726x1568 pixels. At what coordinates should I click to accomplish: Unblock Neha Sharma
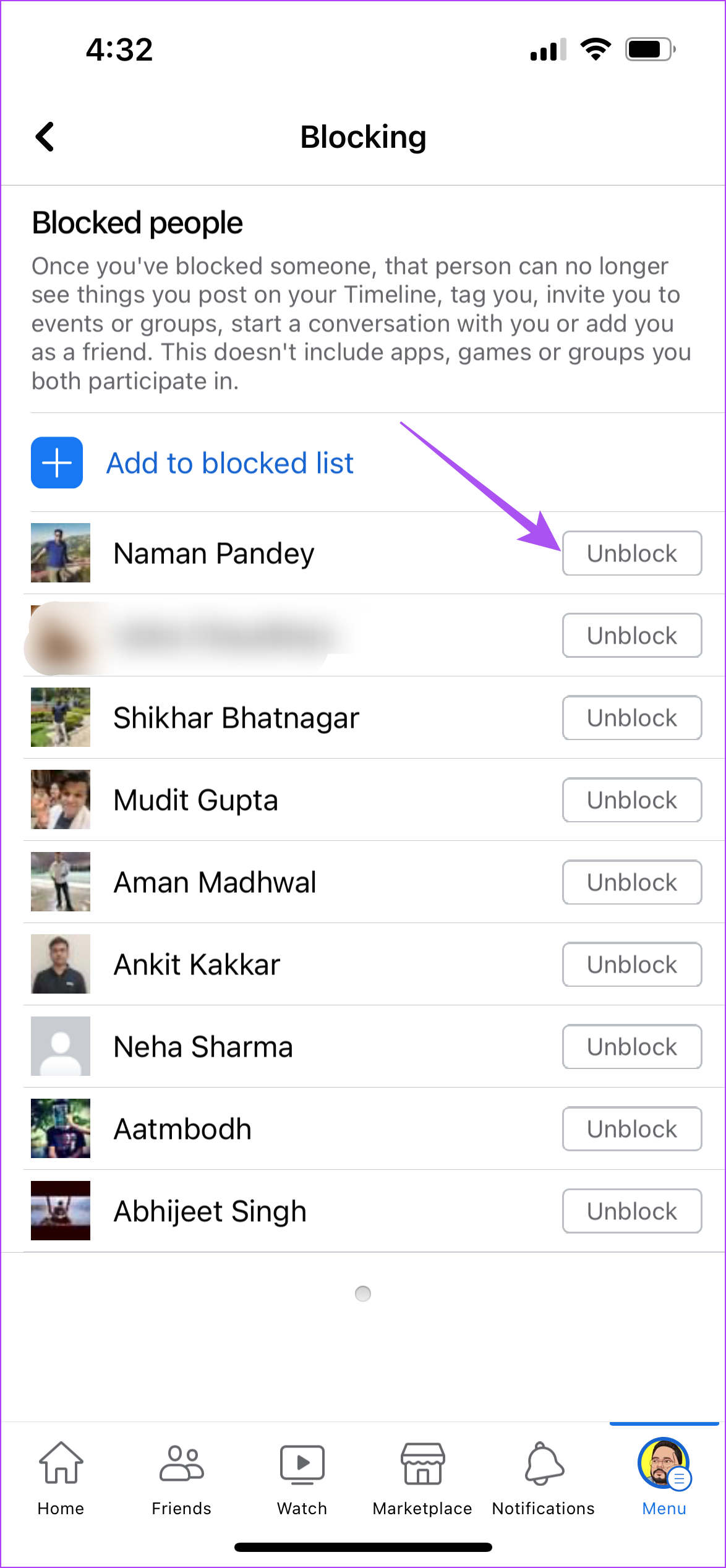click(x=631, y=1047)
